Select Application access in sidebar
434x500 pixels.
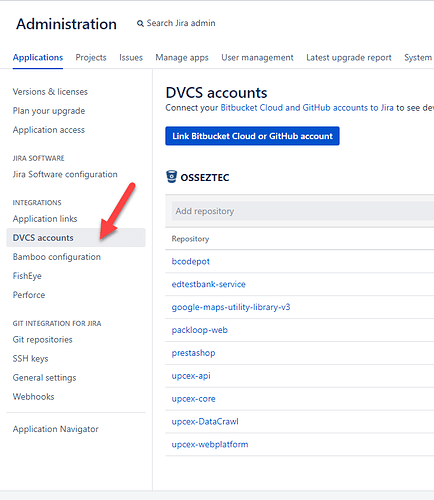[x=49, y=130]
